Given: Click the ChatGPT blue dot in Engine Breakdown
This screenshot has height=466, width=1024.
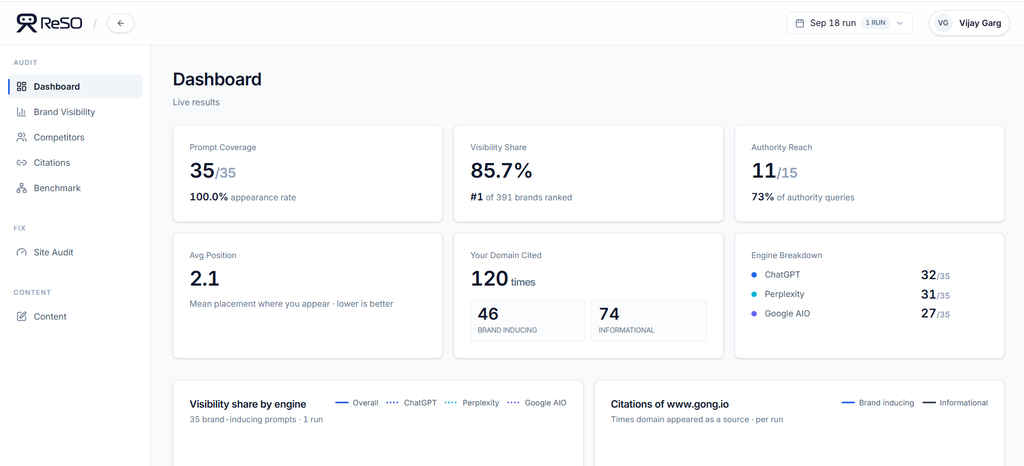Looking at the screenshot, I should tap(754, 275).
